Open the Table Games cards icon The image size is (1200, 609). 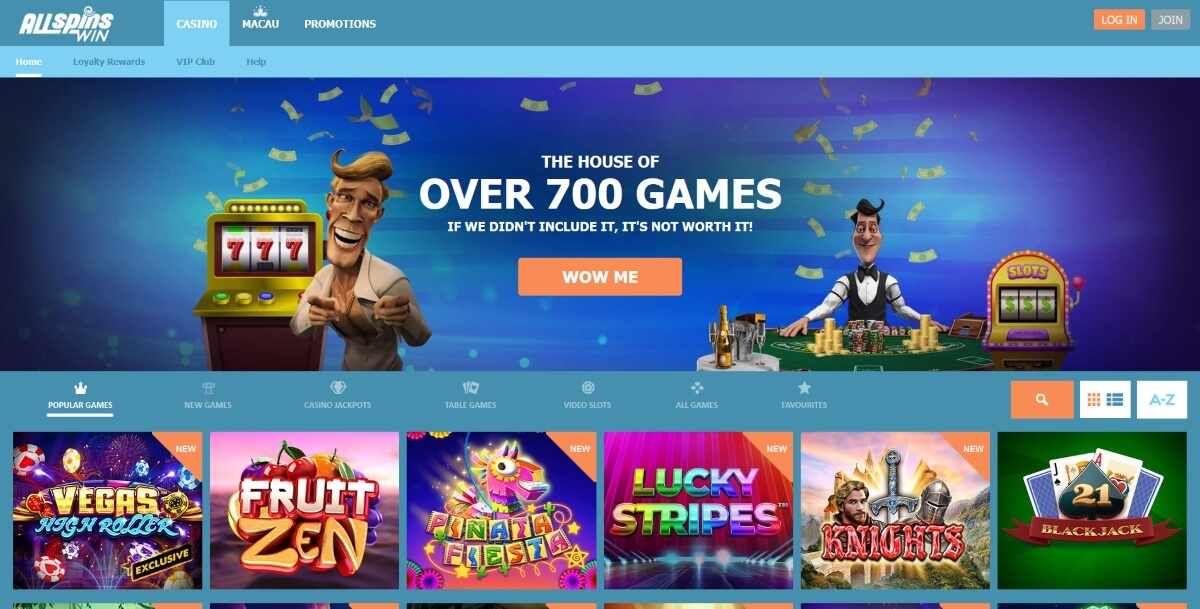(470, 388)
